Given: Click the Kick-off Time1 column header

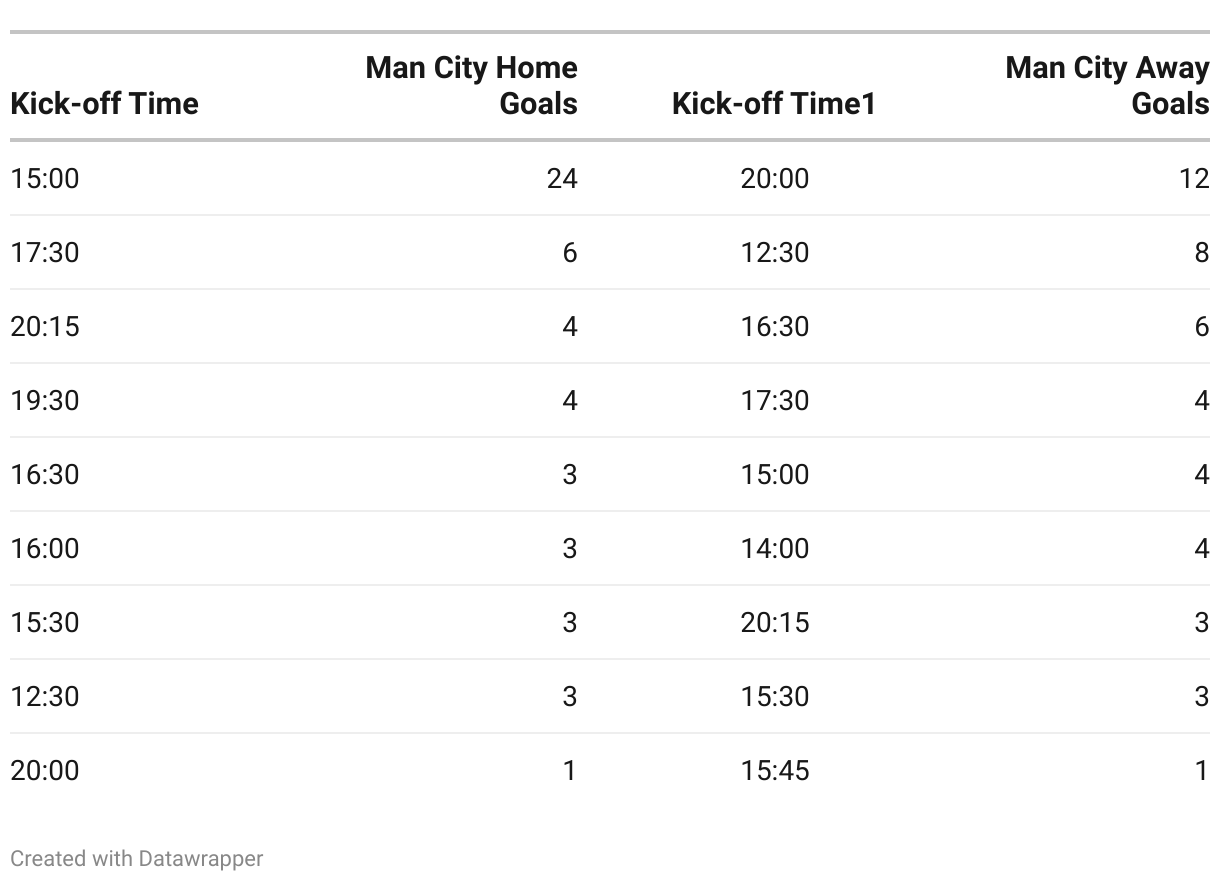Looking at the screenshot, I should [774, 103].
